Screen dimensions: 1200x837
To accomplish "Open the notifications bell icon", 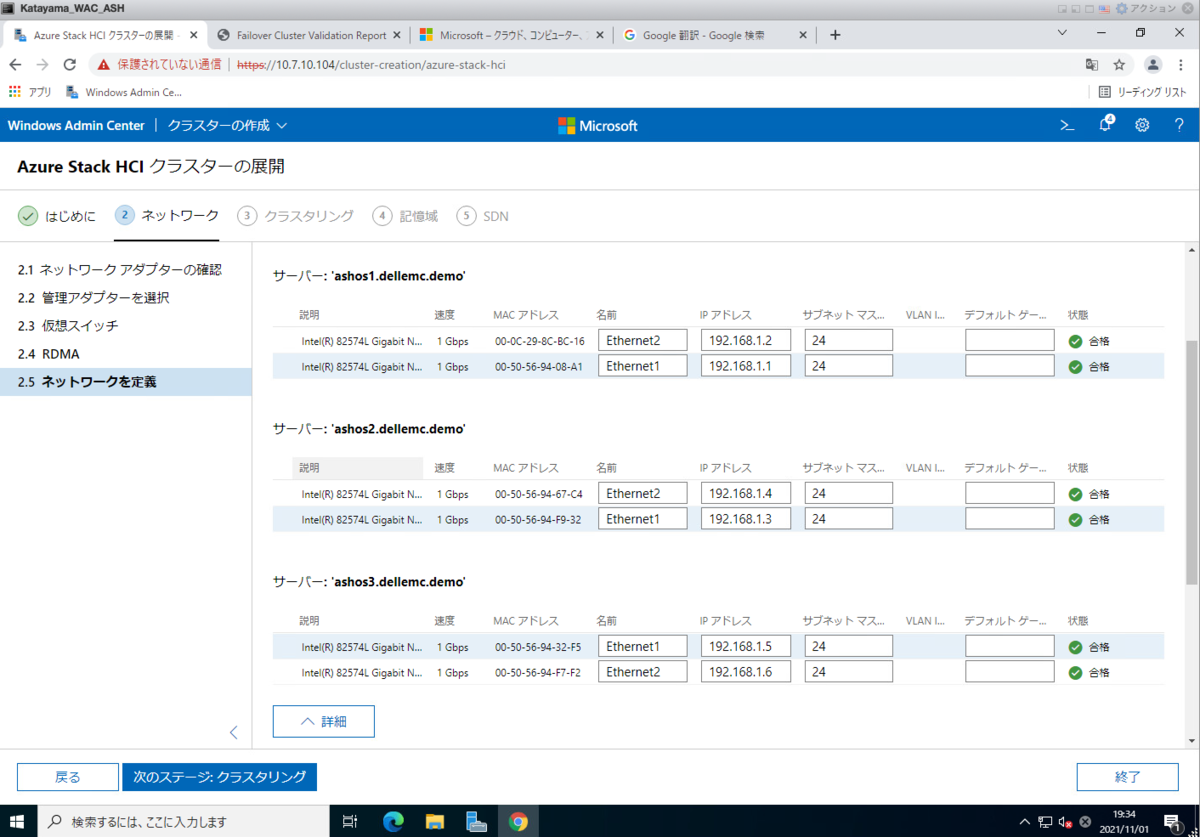I will click(x=1106, y=125).
